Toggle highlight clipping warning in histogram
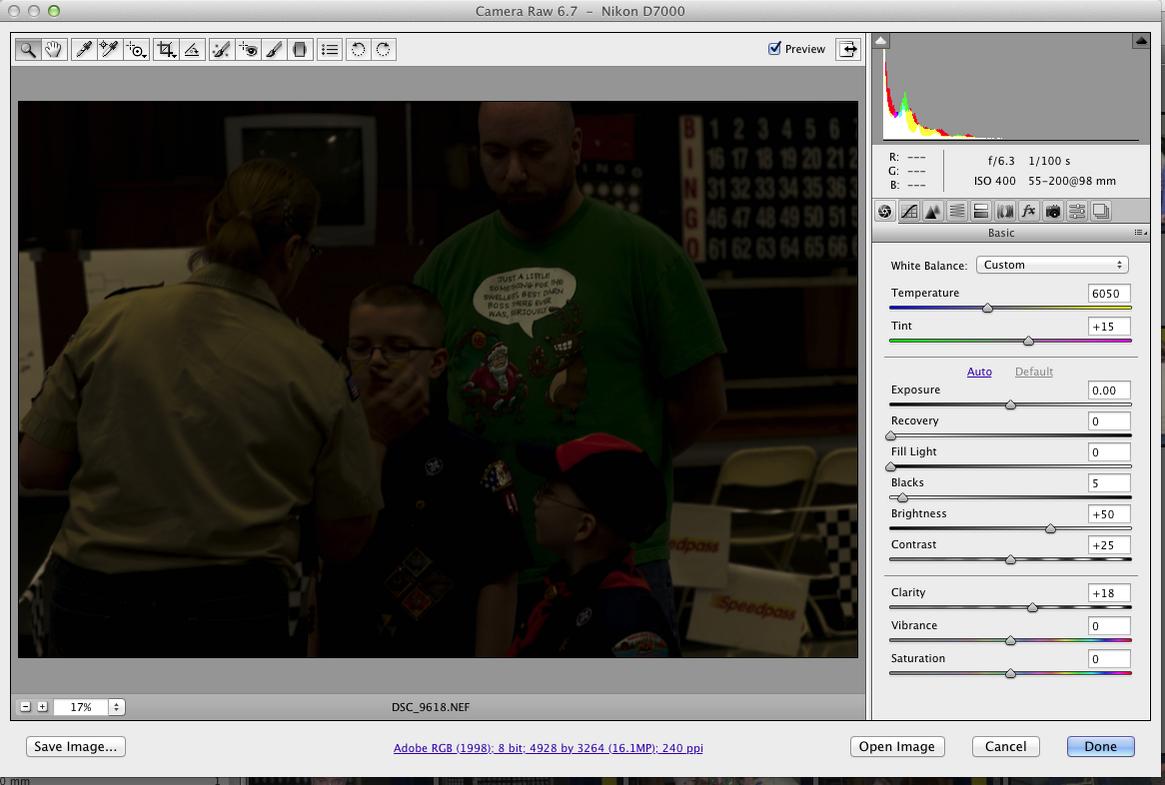This screenshot has width=1165, height=785. tap(1140, 41)
